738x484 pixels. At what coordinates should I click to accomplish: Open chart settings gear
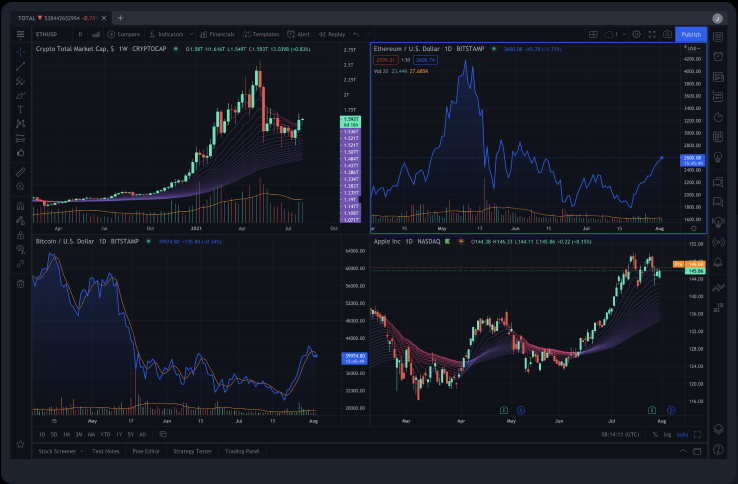click(x=636, y=34)
